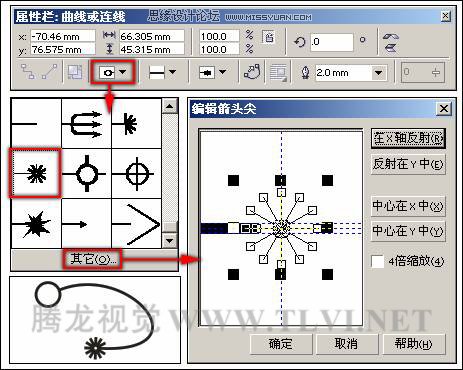The image size is (463, 370).
Task: Enable the 4倍缩放(4) checkbox
Action: pyautogui.click(x=378, y=261)
